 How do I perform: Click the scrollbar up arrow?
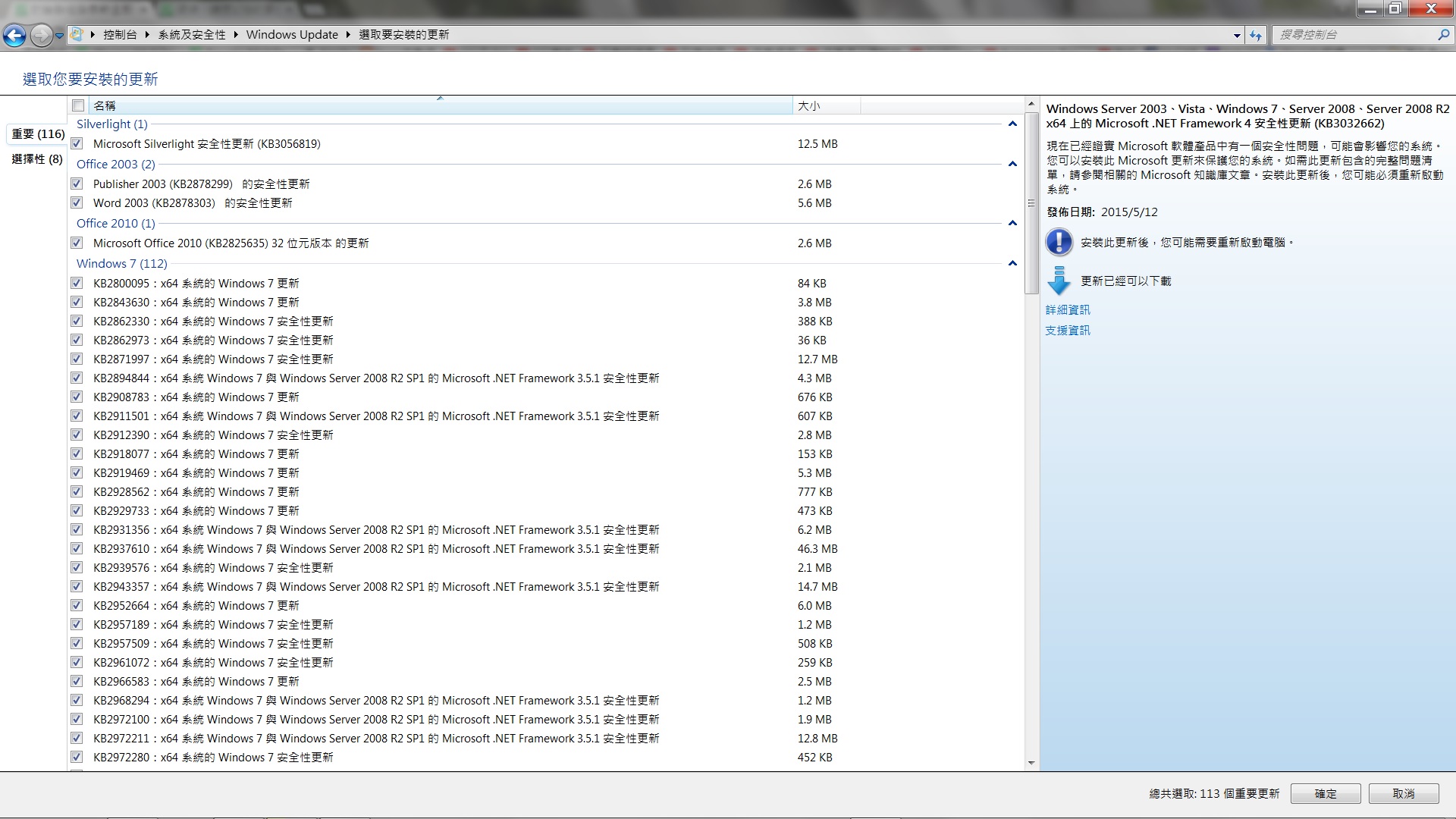click(x=1031, y=103)
